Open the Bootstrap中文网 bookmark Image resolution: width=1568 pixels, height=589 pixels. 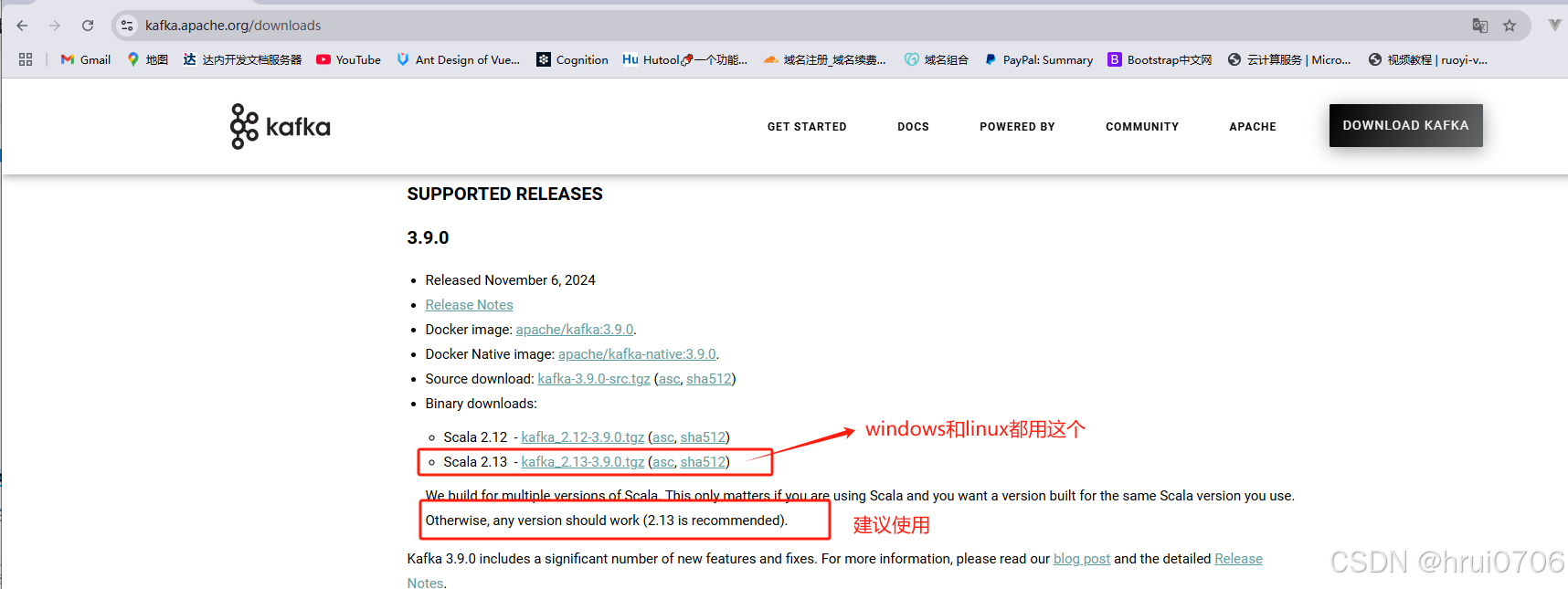(1160, 59)
